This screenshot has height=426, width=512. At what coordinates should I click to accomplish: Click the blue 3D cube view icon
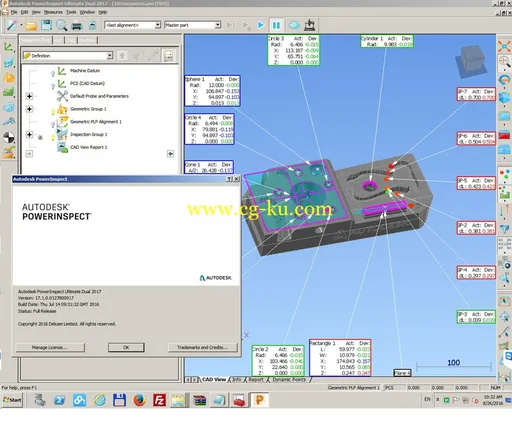504,98
